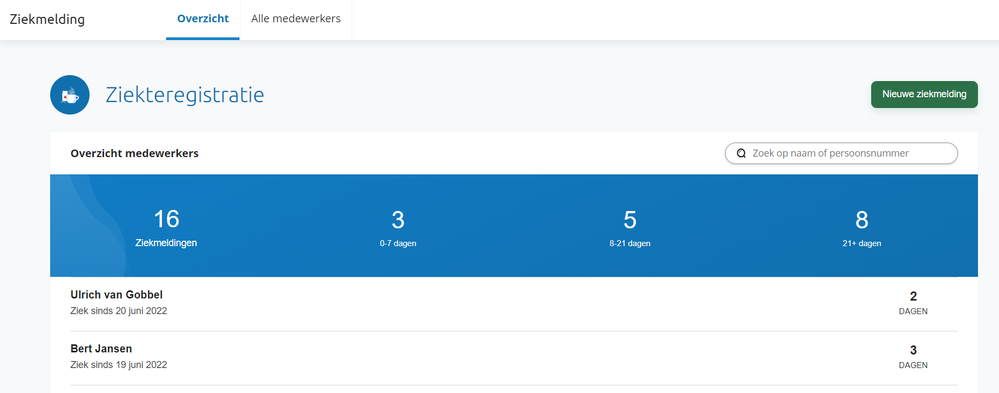
Task: Open the Overzicht tab
Action: tap(203, 19)
